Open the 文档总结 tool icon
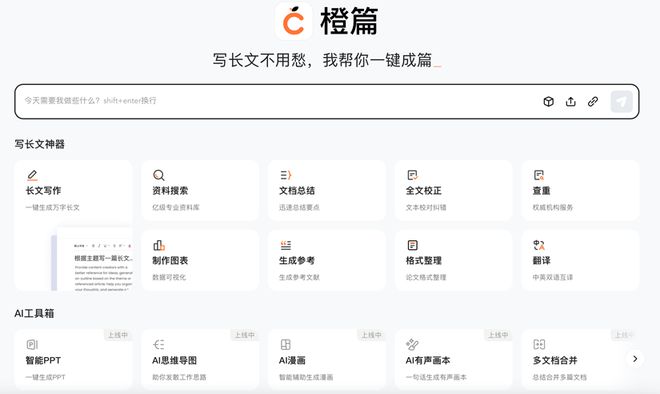The width and height of the screenshot is (660, 394). coord(285,175)
